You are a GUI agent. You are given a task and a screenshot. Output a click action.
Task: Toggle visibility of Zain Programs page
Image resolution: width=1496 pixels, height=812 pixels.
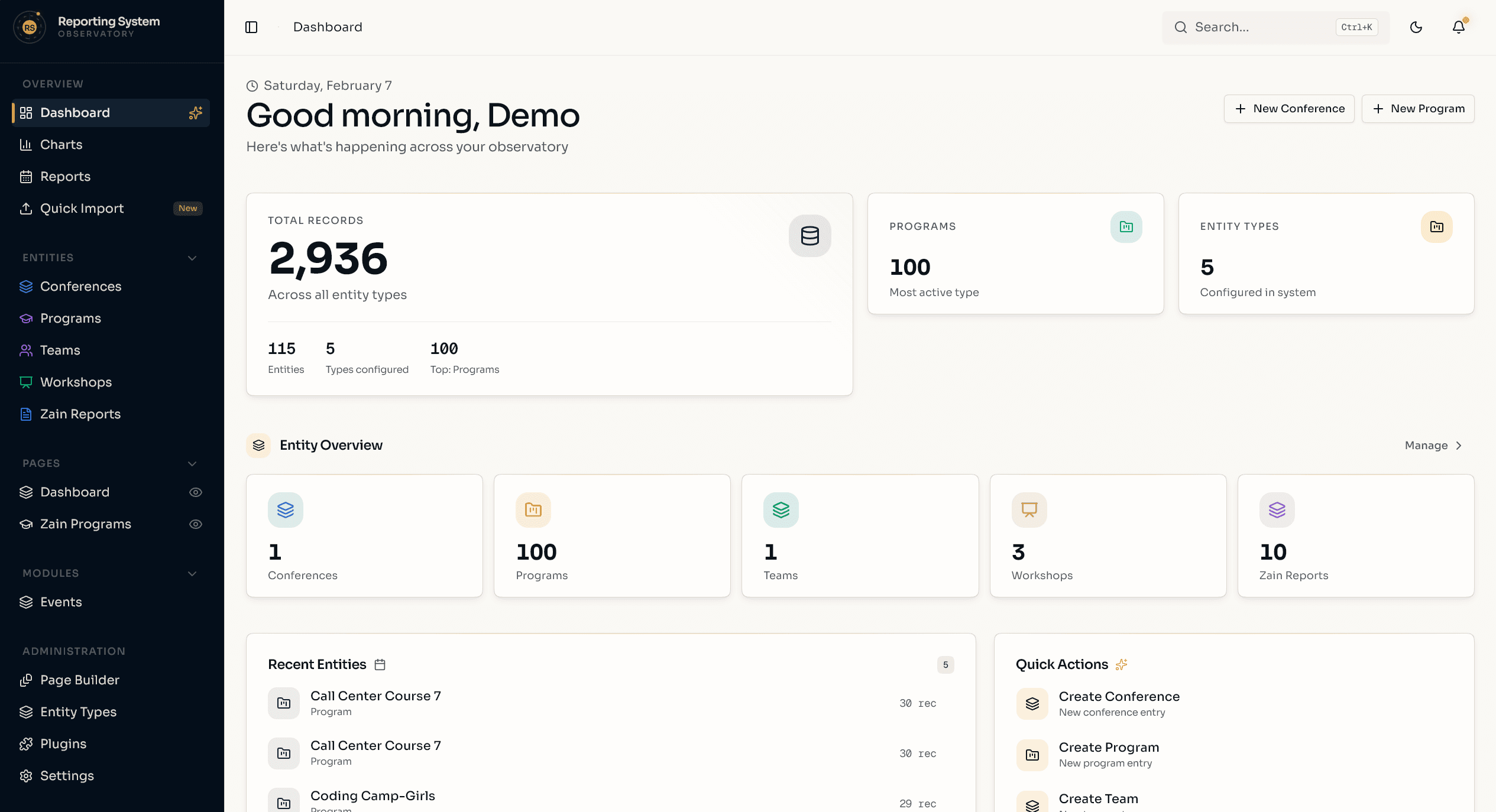point(196,524)
